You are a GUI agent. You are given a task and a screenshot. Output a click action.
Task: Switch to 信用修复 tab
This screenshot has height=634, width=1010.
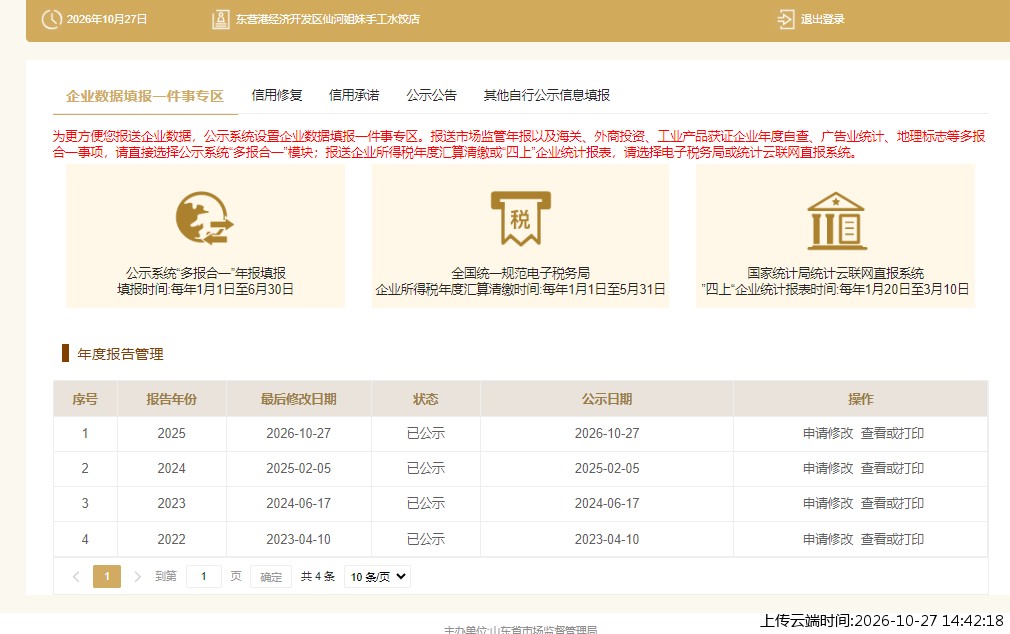[x=277, y=95]
